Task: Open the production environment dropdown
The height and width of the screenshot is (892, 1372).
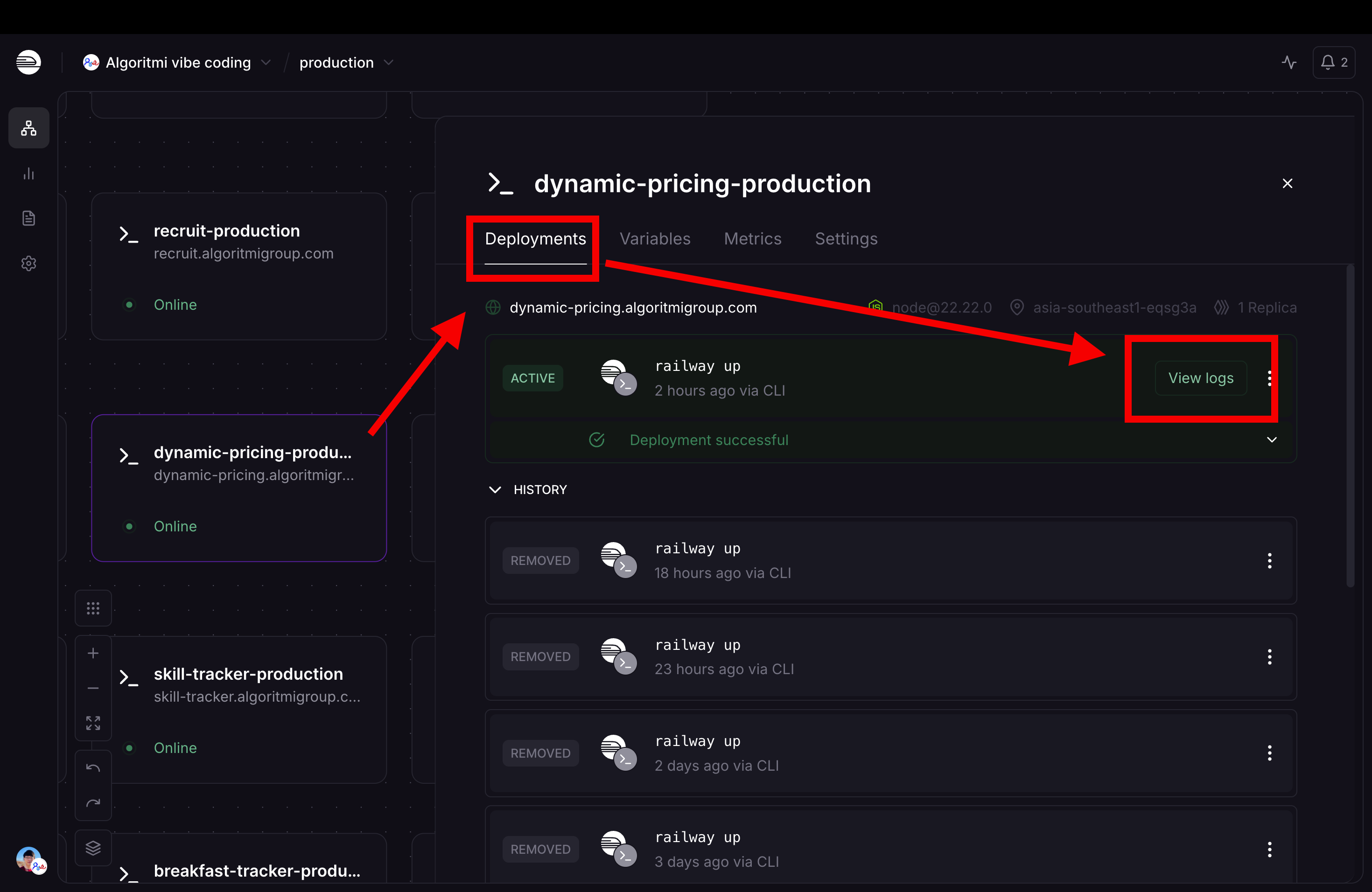Action: [346, 62]
